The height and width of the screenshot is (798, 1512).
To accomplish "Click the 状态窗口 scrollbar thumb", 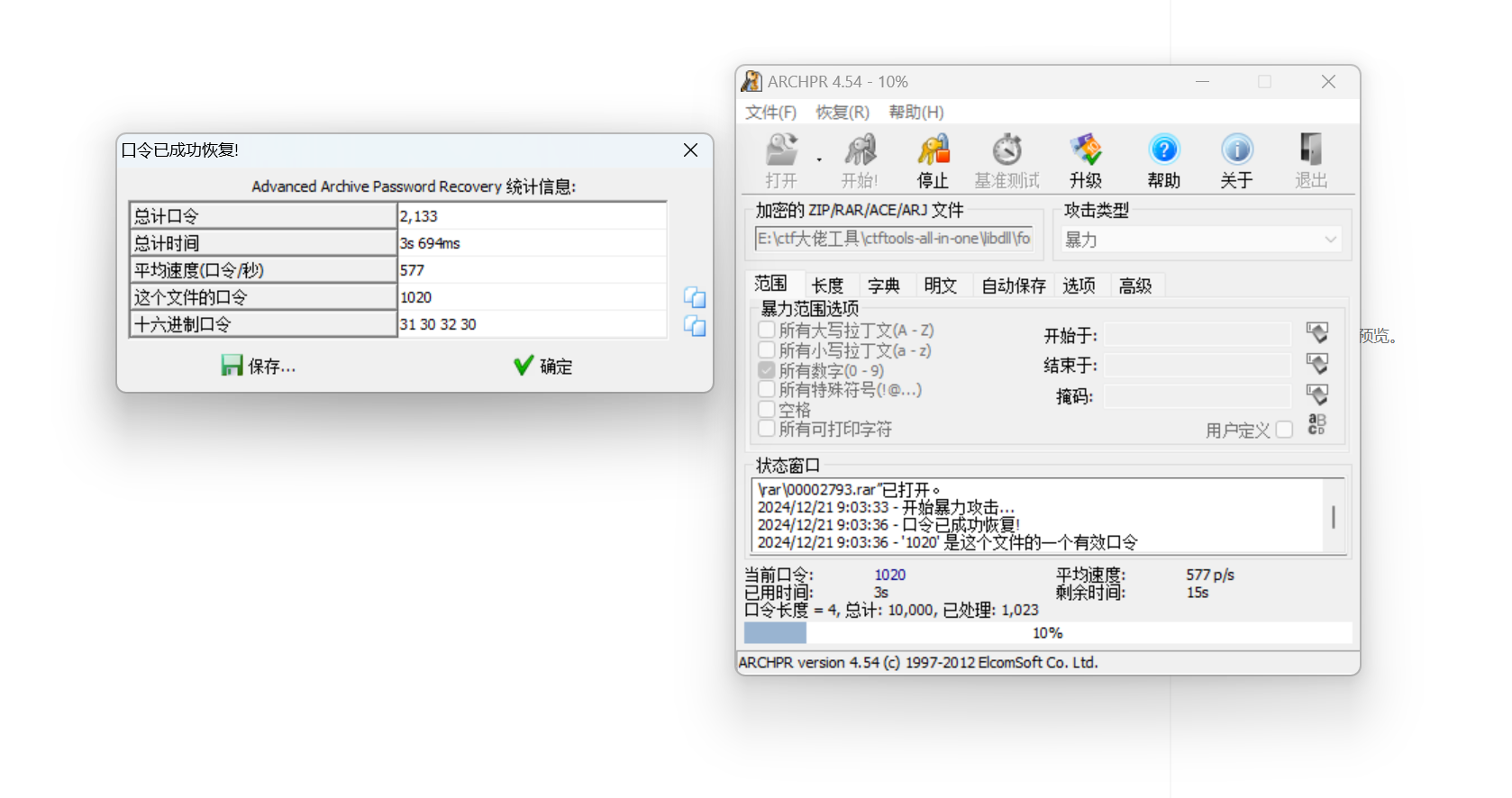I will 1334,517.
